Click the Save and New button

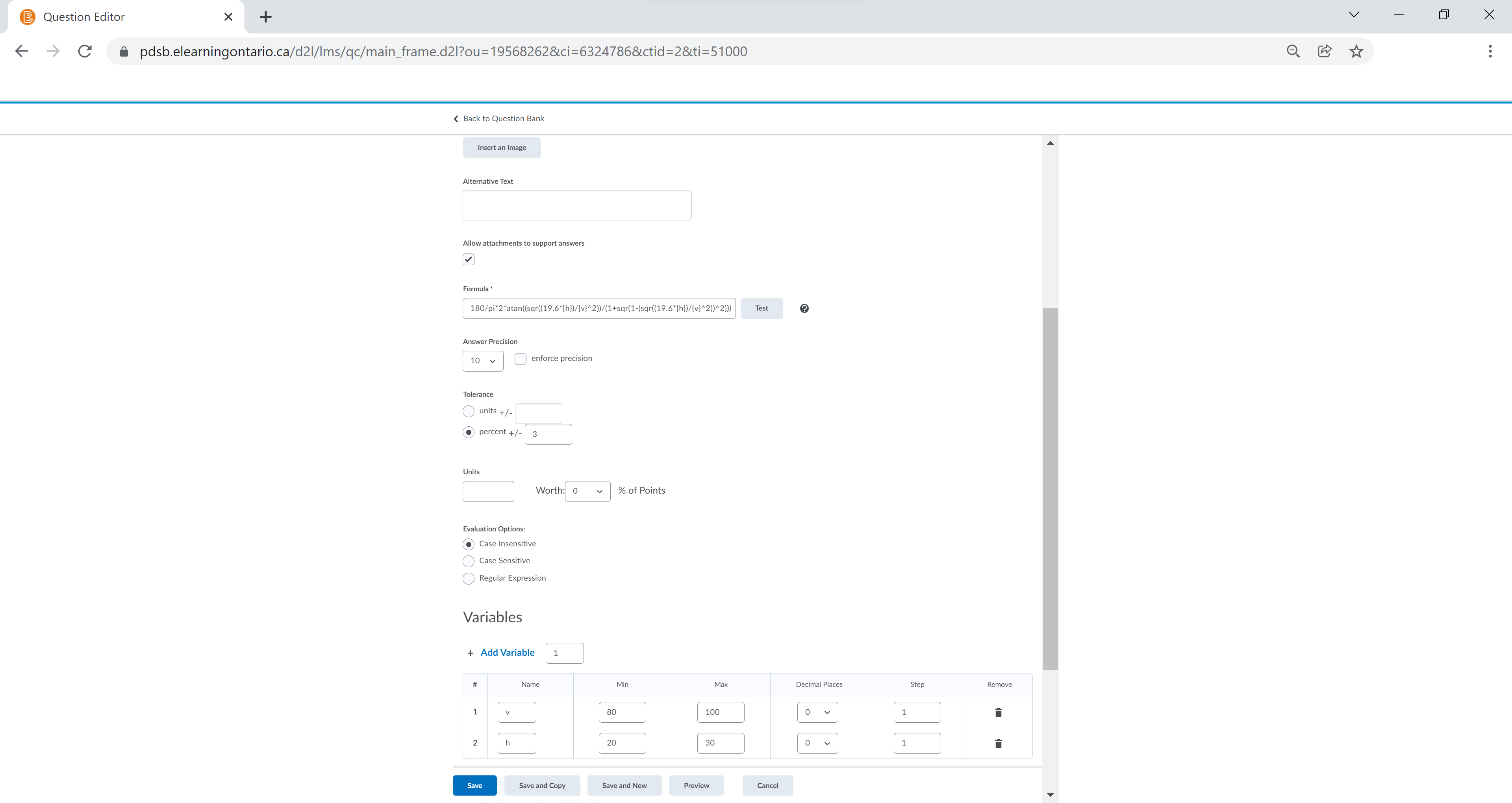coord(624,785)
